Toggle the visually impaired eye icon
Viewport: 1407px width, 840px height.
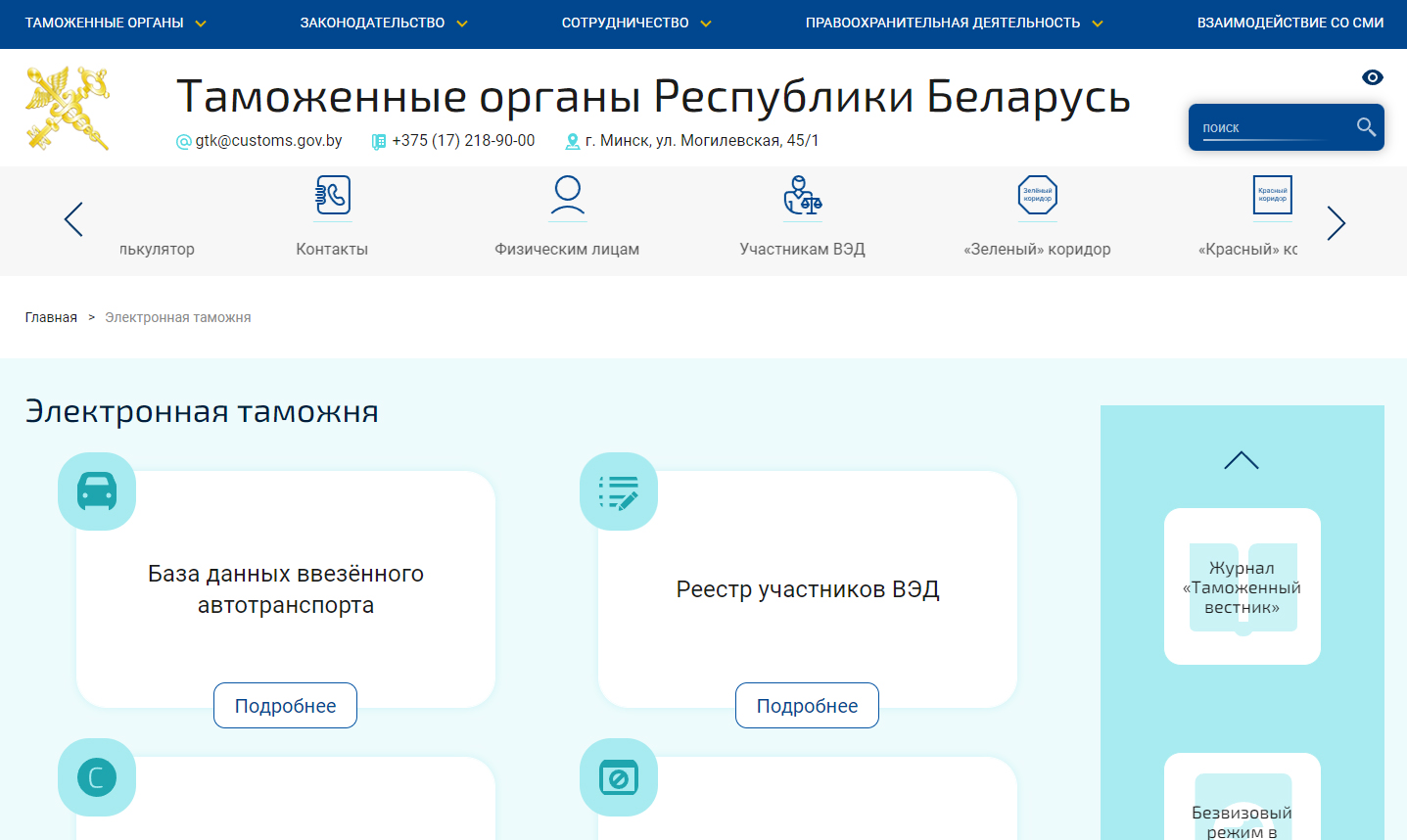[x=1373, y=77]
